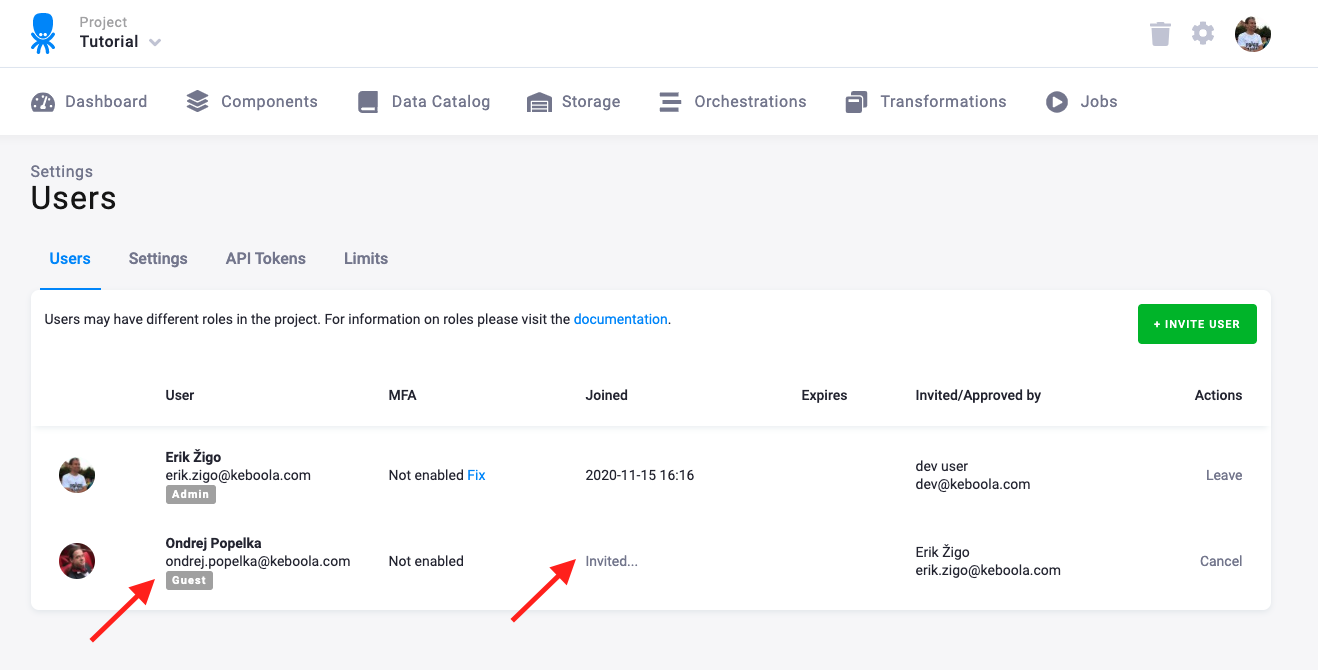Click the Invited/Approved by column header
Image resolution: width=1318 pixels, height=670 pixels.
click(x=978, y=395)
